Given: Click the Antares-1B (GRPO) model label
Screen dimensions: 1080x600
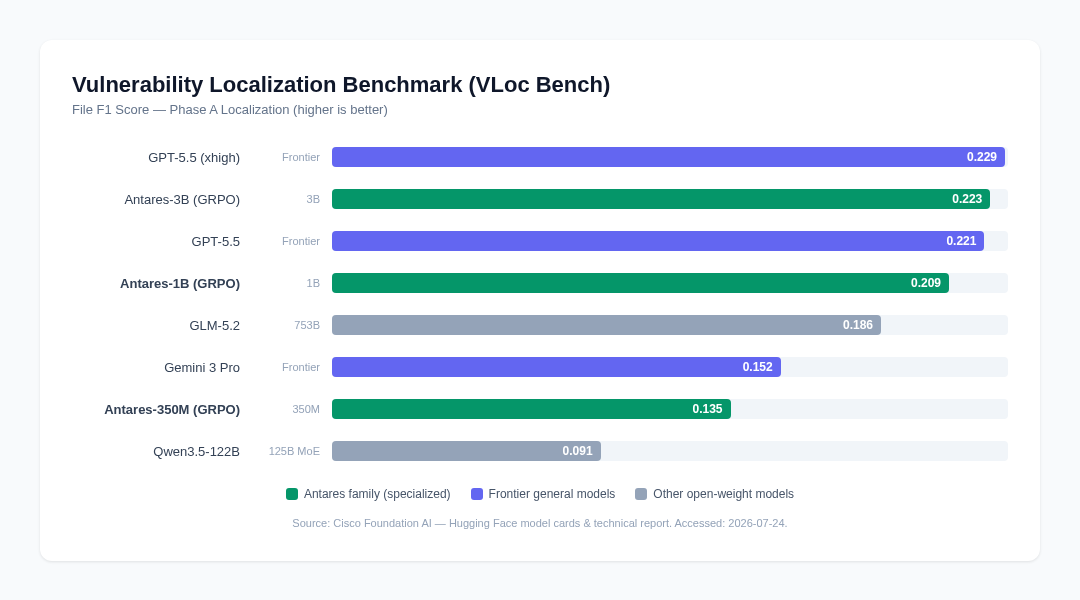Looking at the screenshot, I should tap(180, 284).
